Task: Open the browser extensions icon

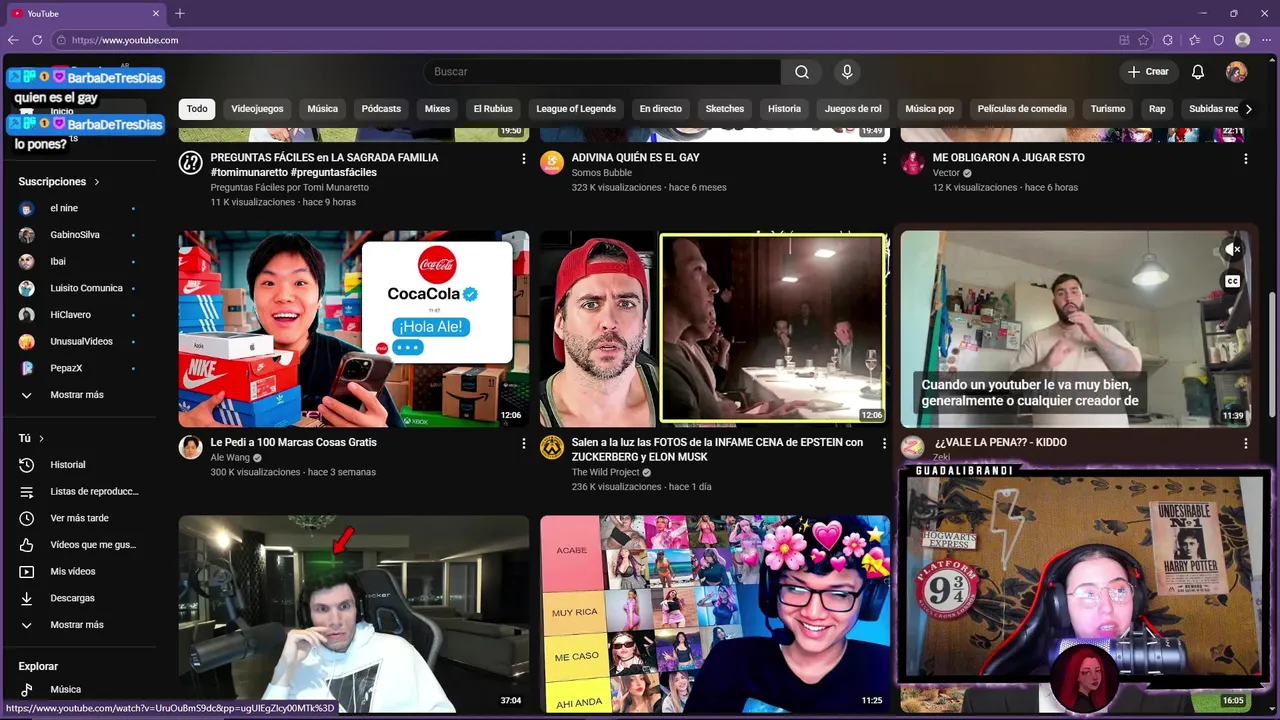Action: coord(1168,40)
